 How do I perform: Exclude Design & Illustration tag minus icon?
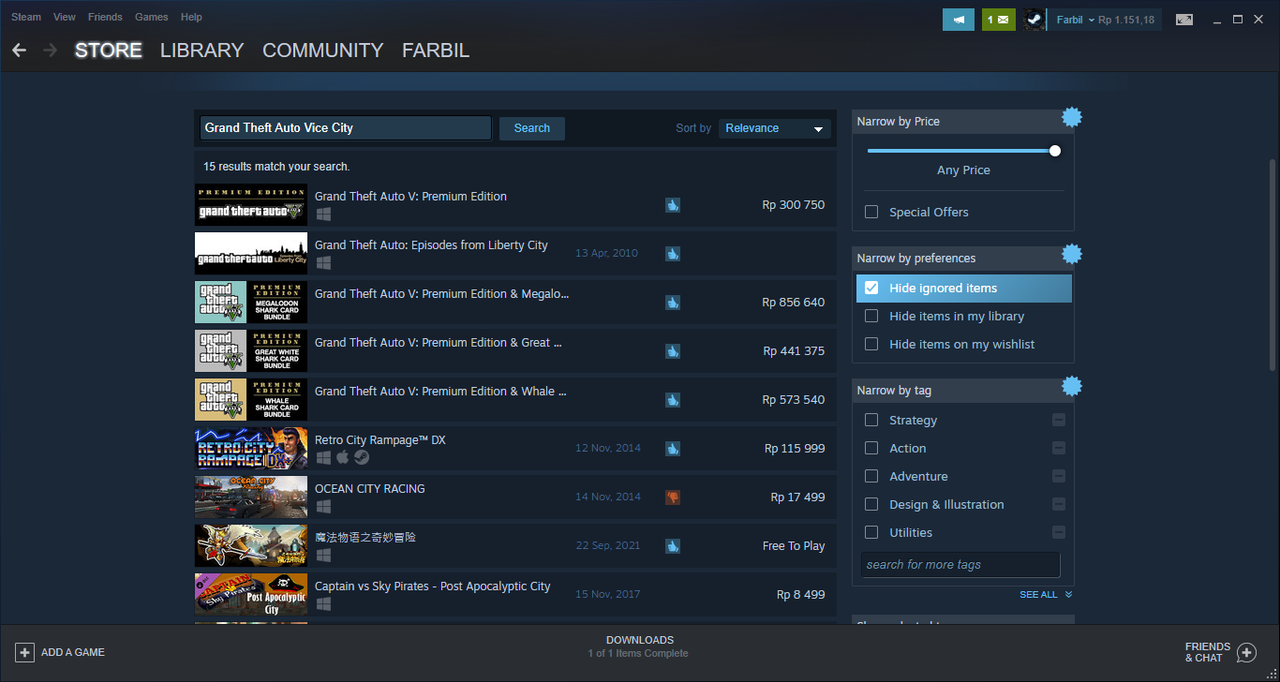[x=1059, y=504]
